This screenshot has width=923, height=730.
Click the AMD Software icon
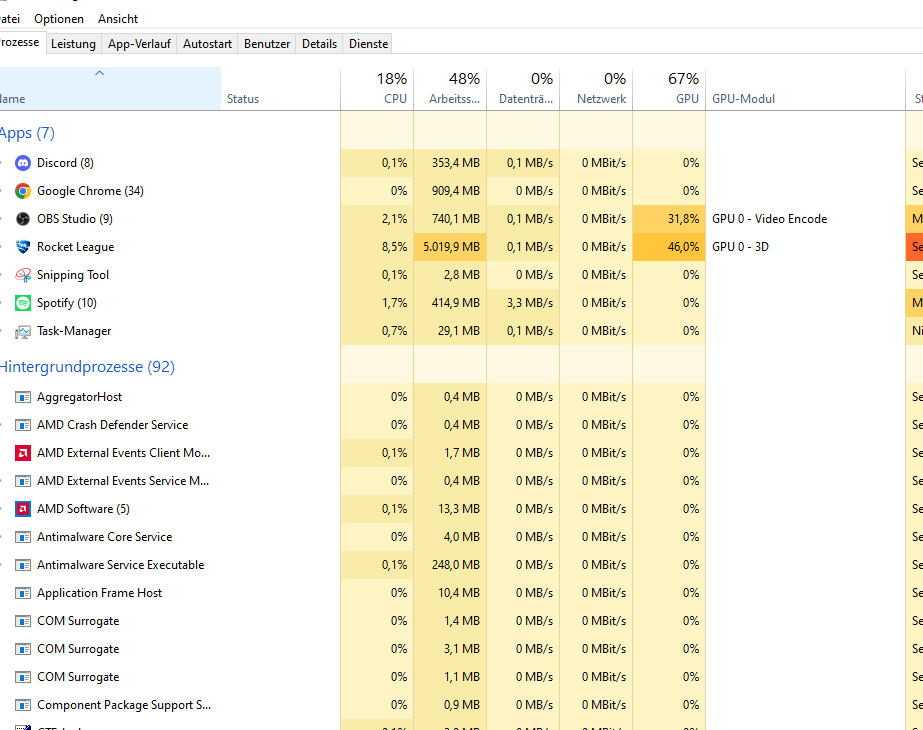pos(23,509)
